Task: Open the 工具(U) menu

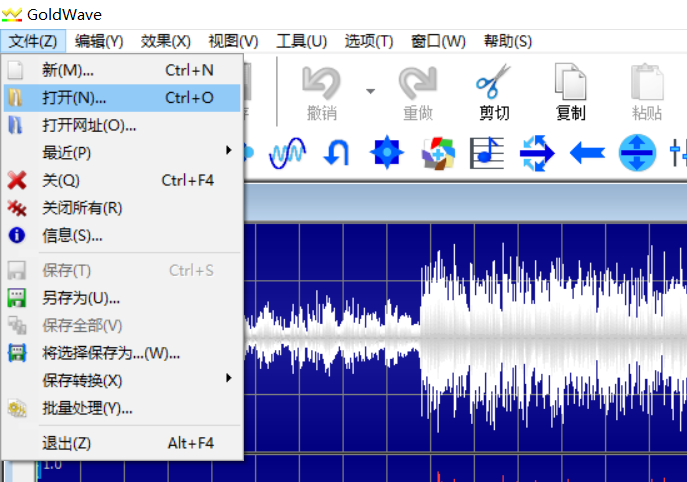Action: pos(301,42)
